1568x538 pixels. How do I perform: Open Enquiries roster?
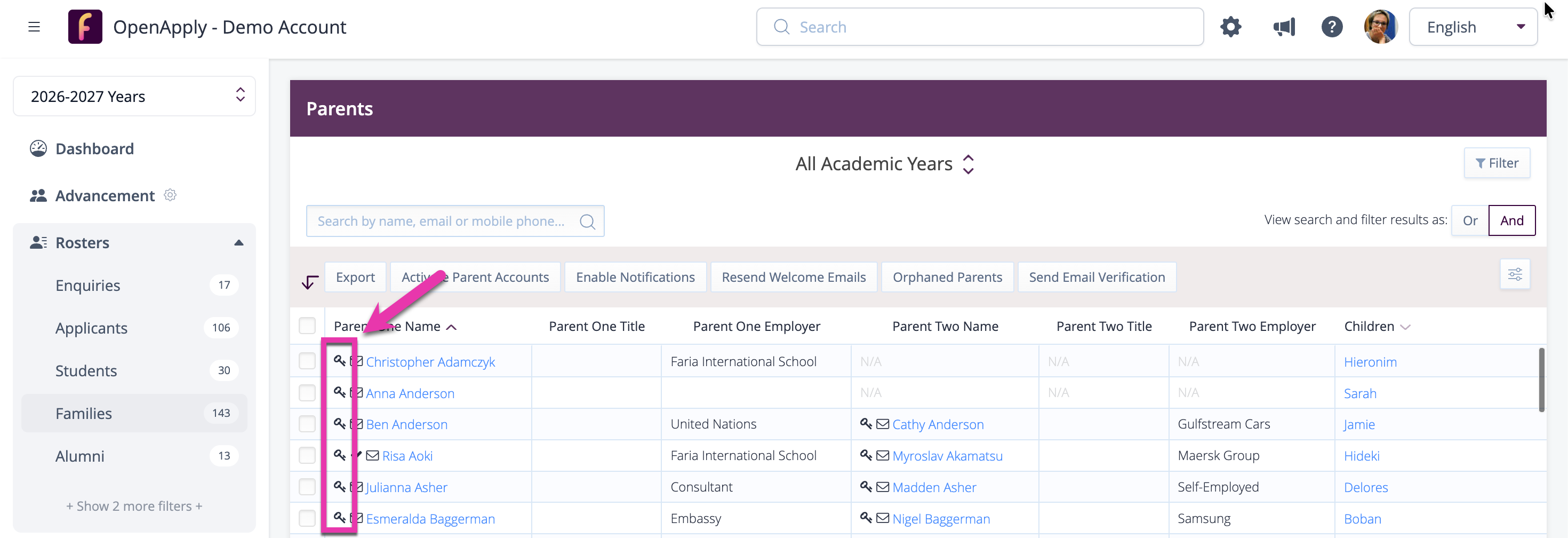pos(134,285)
